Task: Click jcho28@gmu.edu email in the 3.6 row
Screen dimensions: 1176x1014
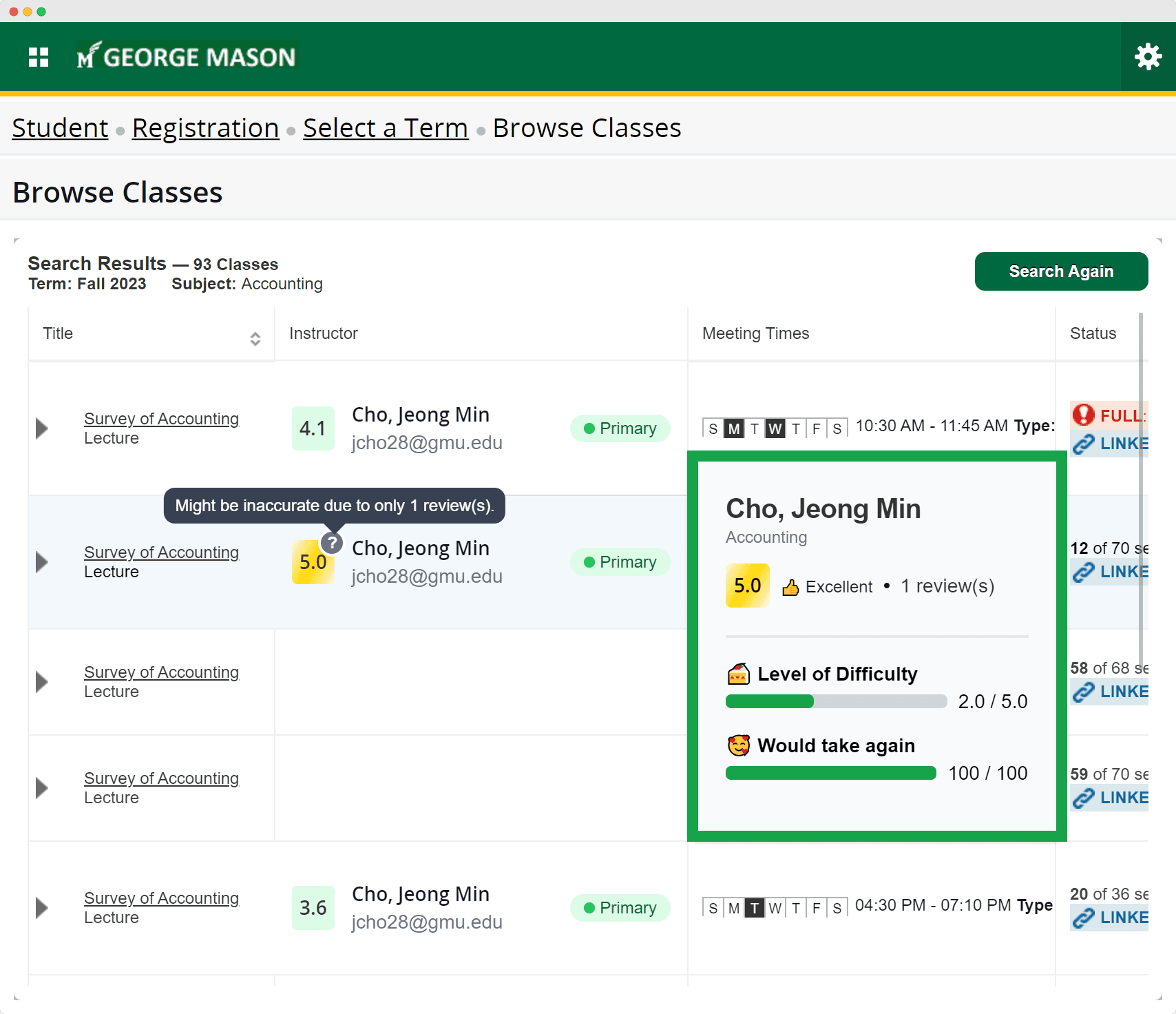Action: pos(427,922)
